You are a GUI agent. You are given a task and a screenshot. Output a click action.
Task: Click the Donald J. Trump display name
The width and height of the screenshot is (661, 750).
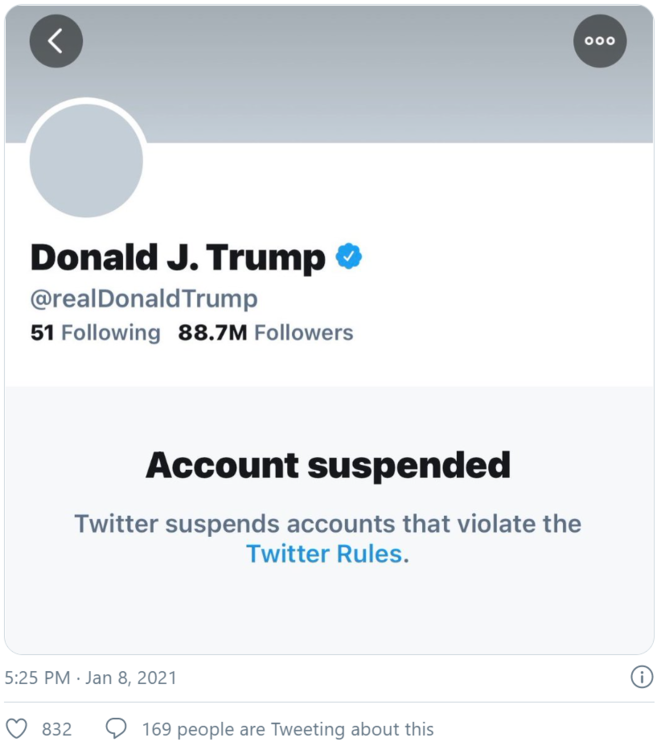click(x=178, y=258)
